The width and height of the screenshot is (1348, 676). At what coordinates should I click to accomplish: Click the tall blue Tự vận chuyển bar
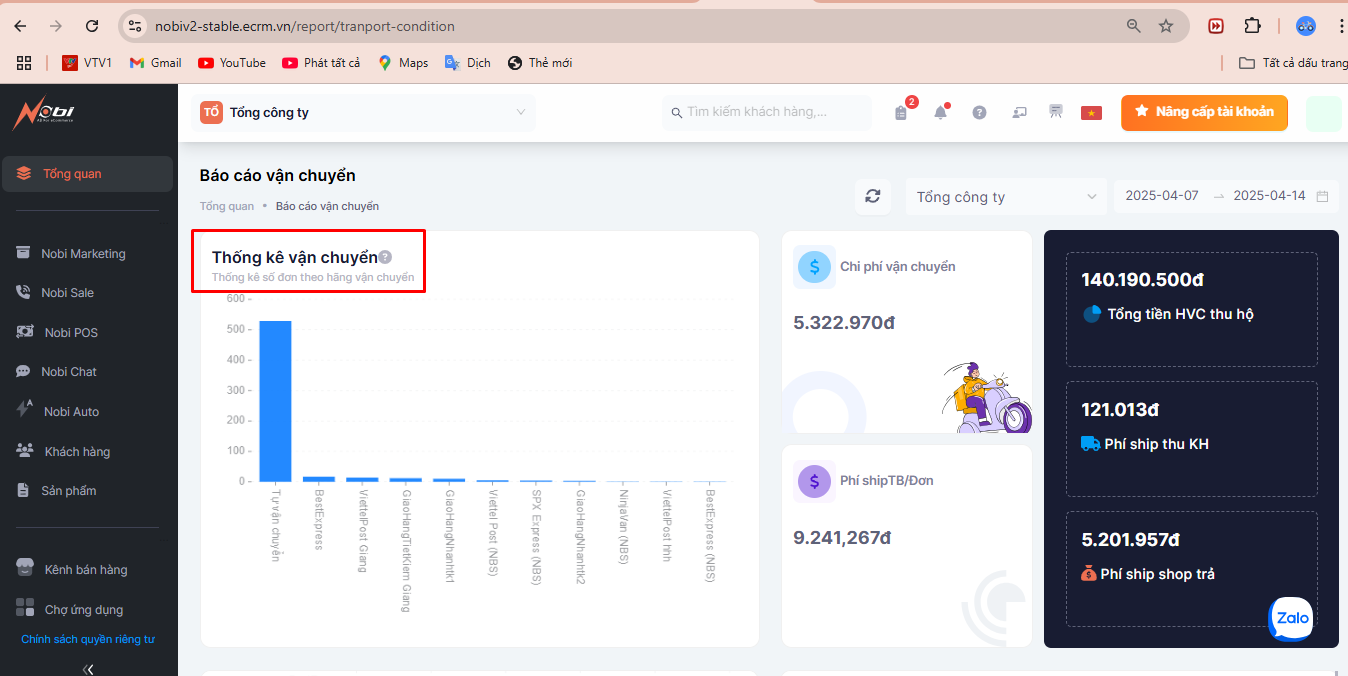(275, 401)
